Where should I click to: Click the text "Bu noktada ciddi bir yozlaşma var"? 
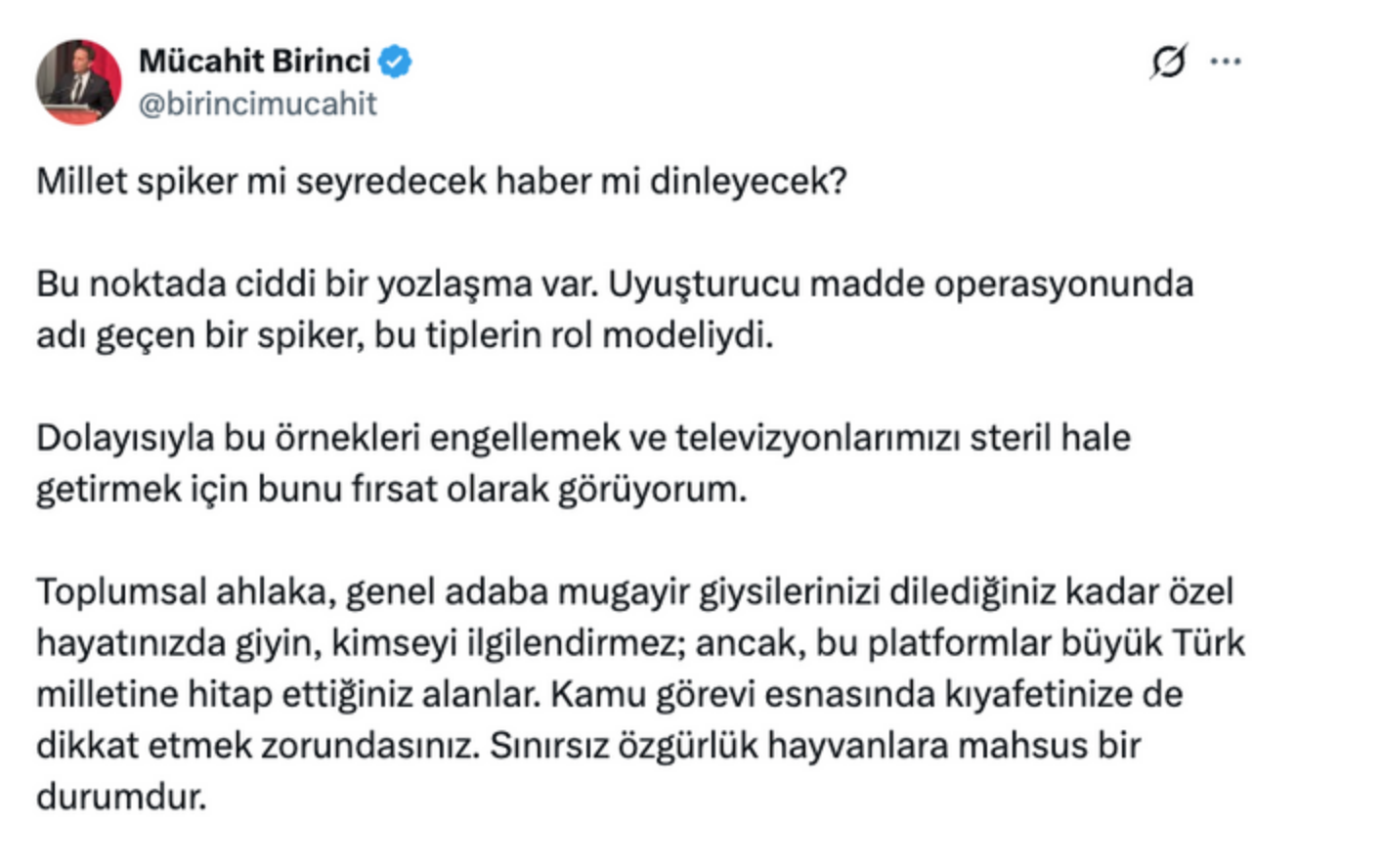point(316,283)
